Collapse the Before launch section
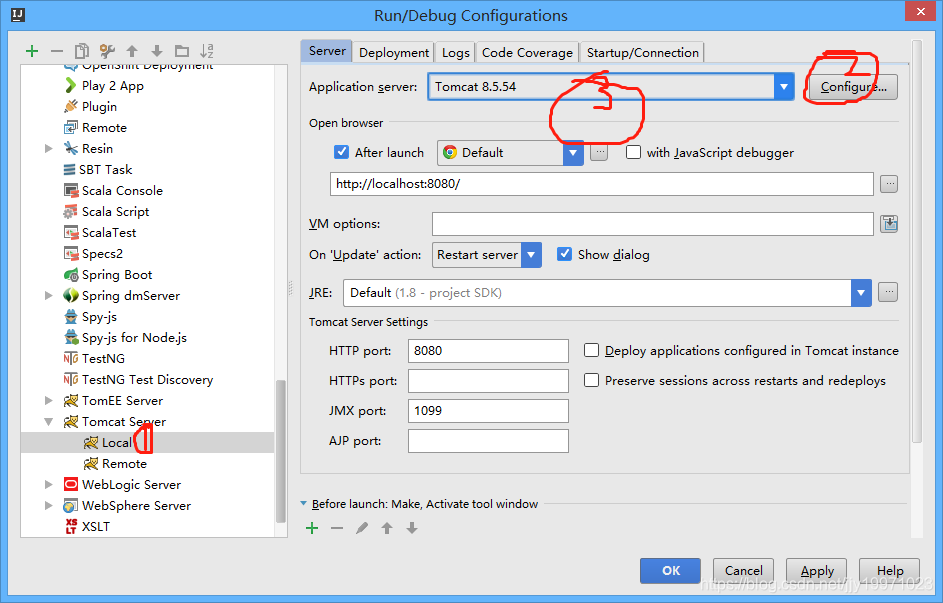The height and width of the screenshot is (603, 943). pyautogui.click(x=304, y=504)
